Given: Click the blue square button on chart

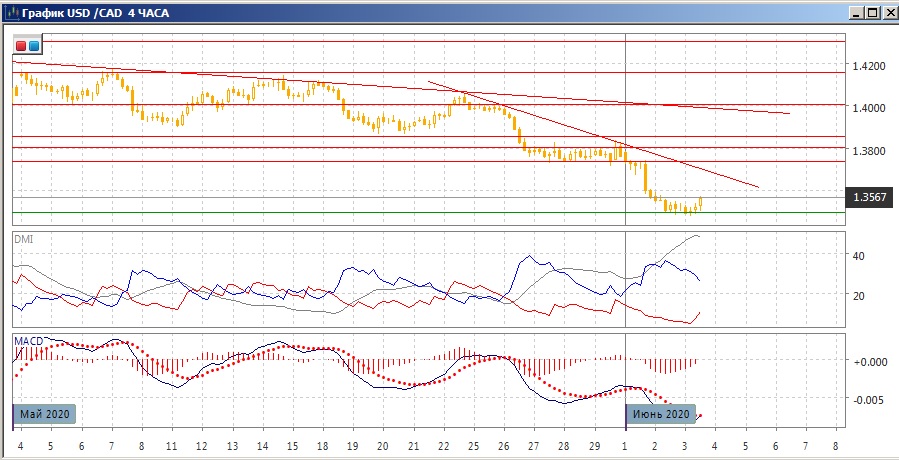Looking at the screenshot, I should [x=34, y=46].
